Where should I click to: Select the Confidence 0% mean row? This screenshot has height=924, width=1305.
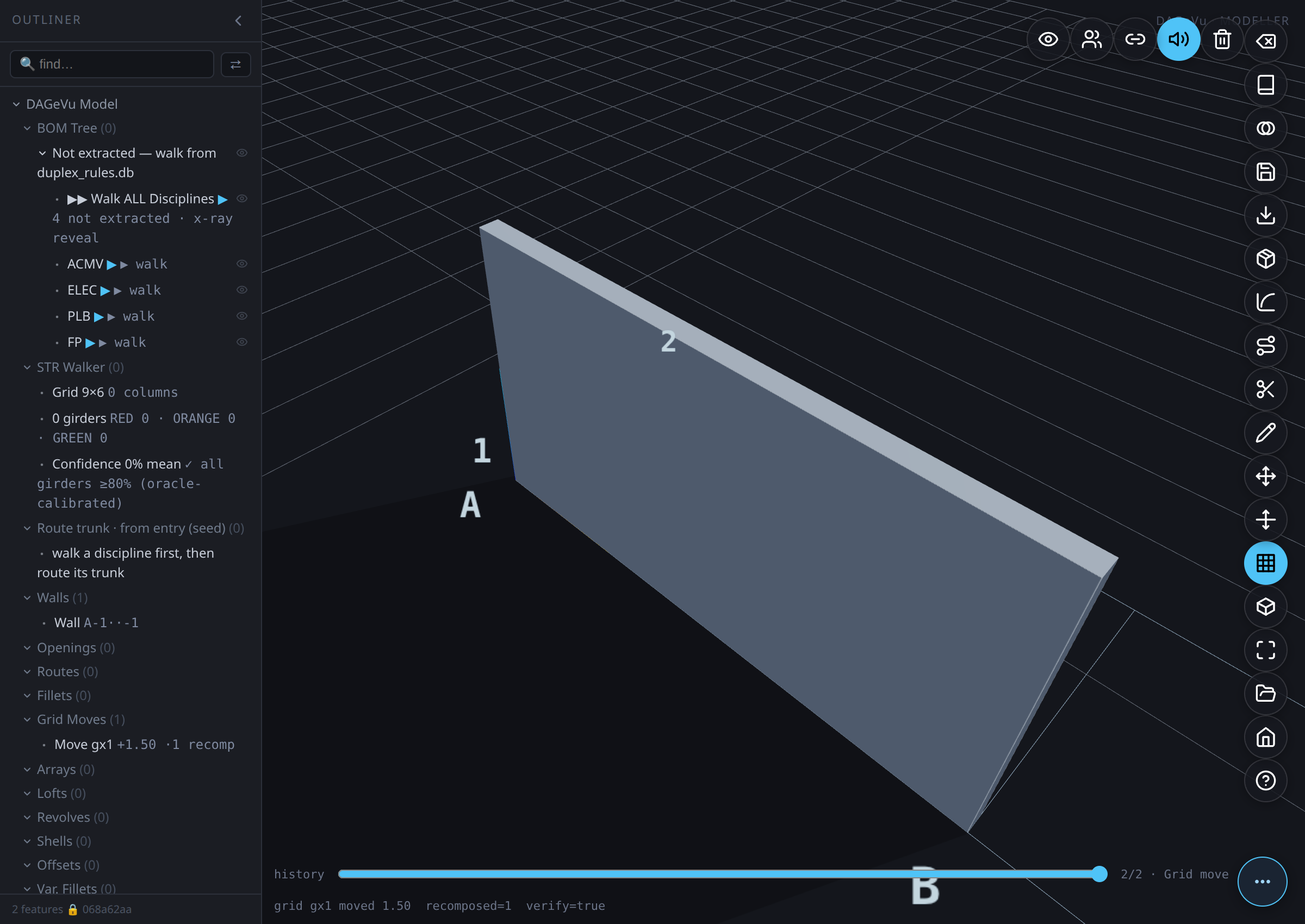tap(131, 484)
